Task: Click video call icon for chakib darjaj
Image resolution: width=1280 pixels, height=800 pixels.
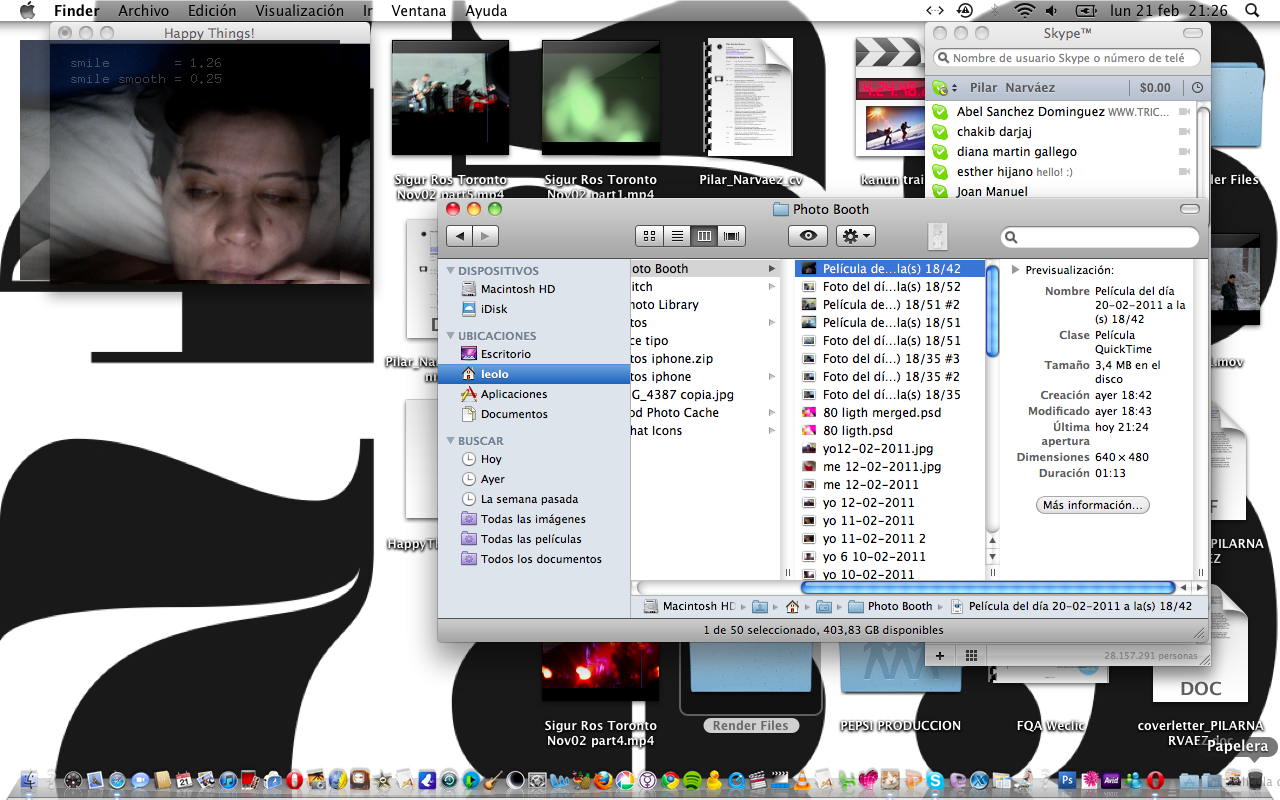Action: tap(1184, 132)
